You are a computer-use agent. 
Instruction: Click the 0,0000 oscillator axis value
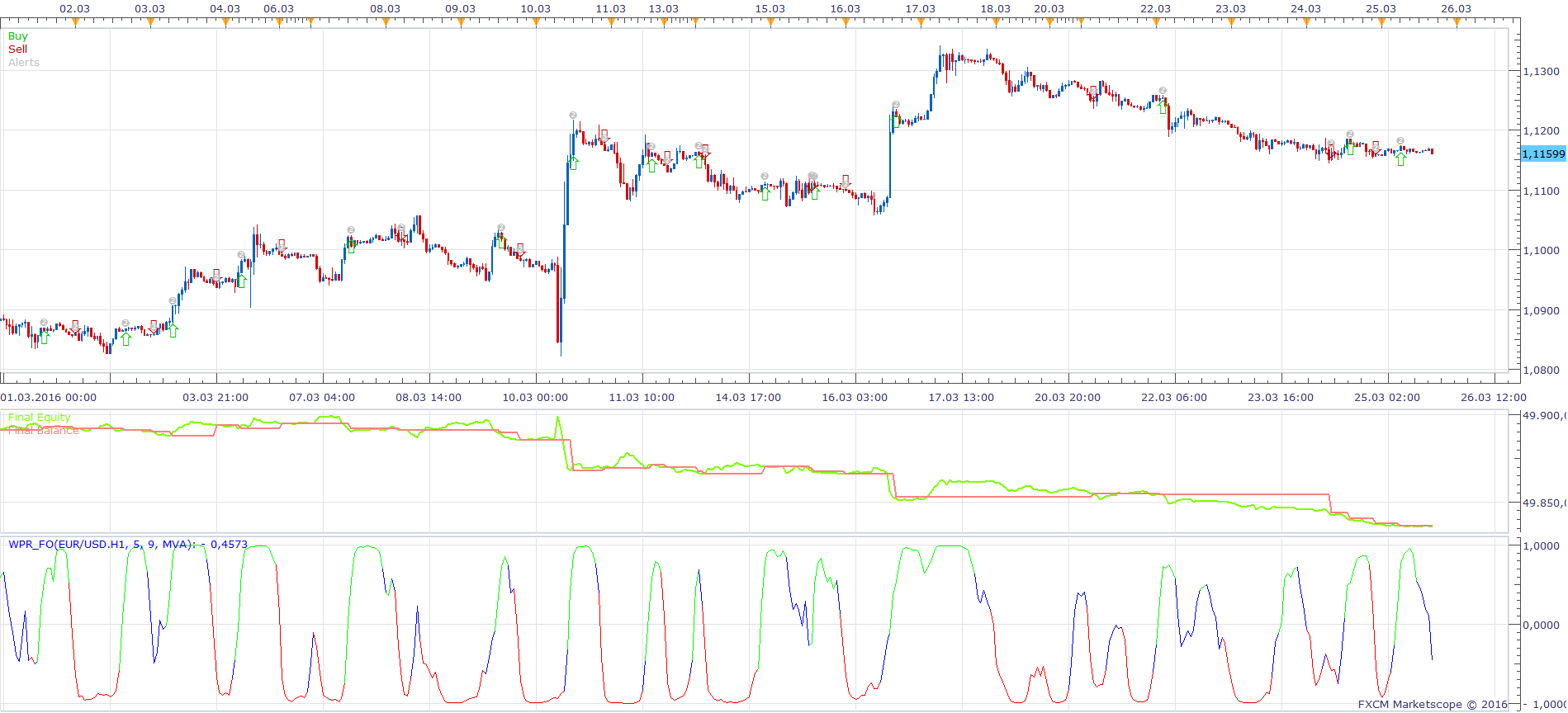(1542, 626)
